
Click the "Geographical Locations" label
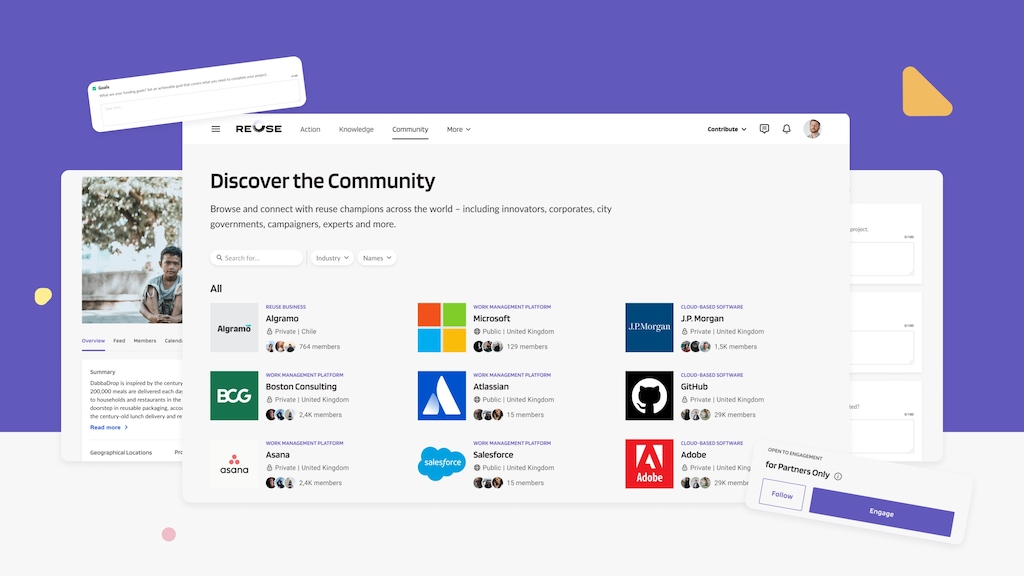tap(121, 453)
